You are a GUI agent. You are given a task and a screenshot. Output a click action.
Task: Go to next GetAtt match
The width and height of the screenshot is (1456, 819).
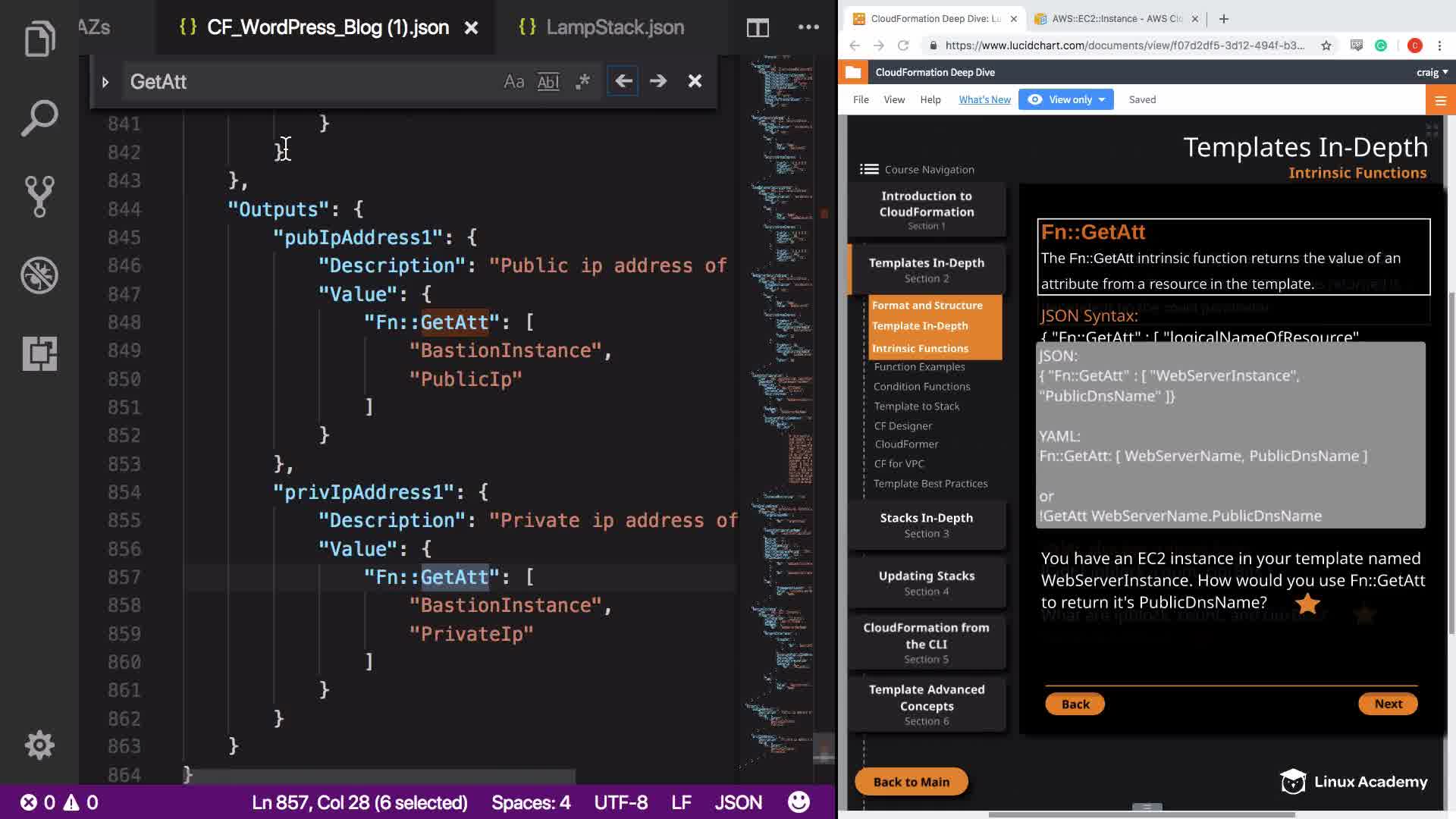[658, 81]
